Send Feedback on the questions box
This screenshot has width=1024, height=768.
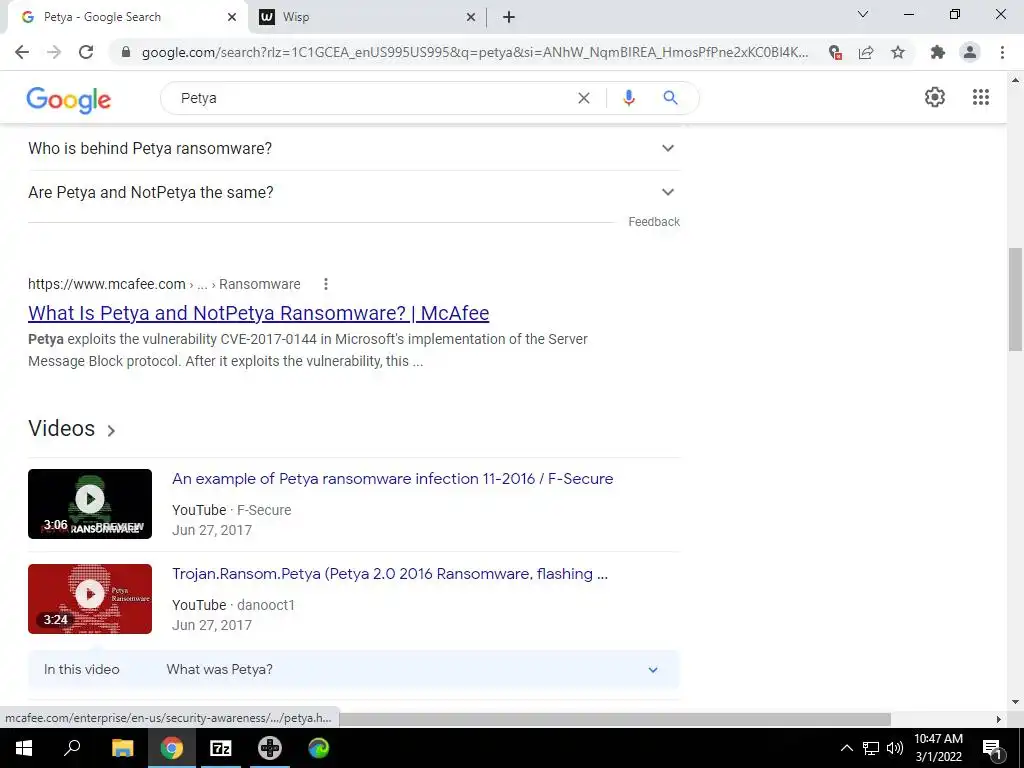pos(654,222)
